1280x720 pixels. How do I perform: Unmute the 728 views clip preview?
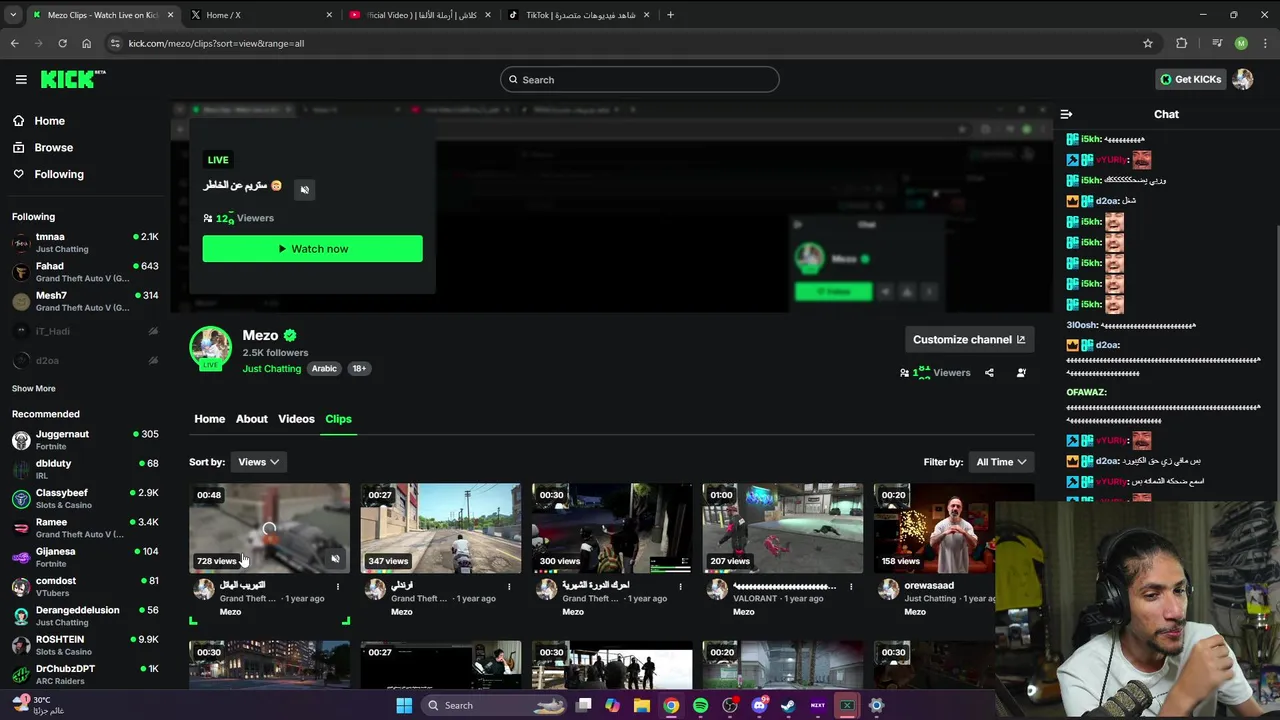pyautogui.click(x=335, y=559)
